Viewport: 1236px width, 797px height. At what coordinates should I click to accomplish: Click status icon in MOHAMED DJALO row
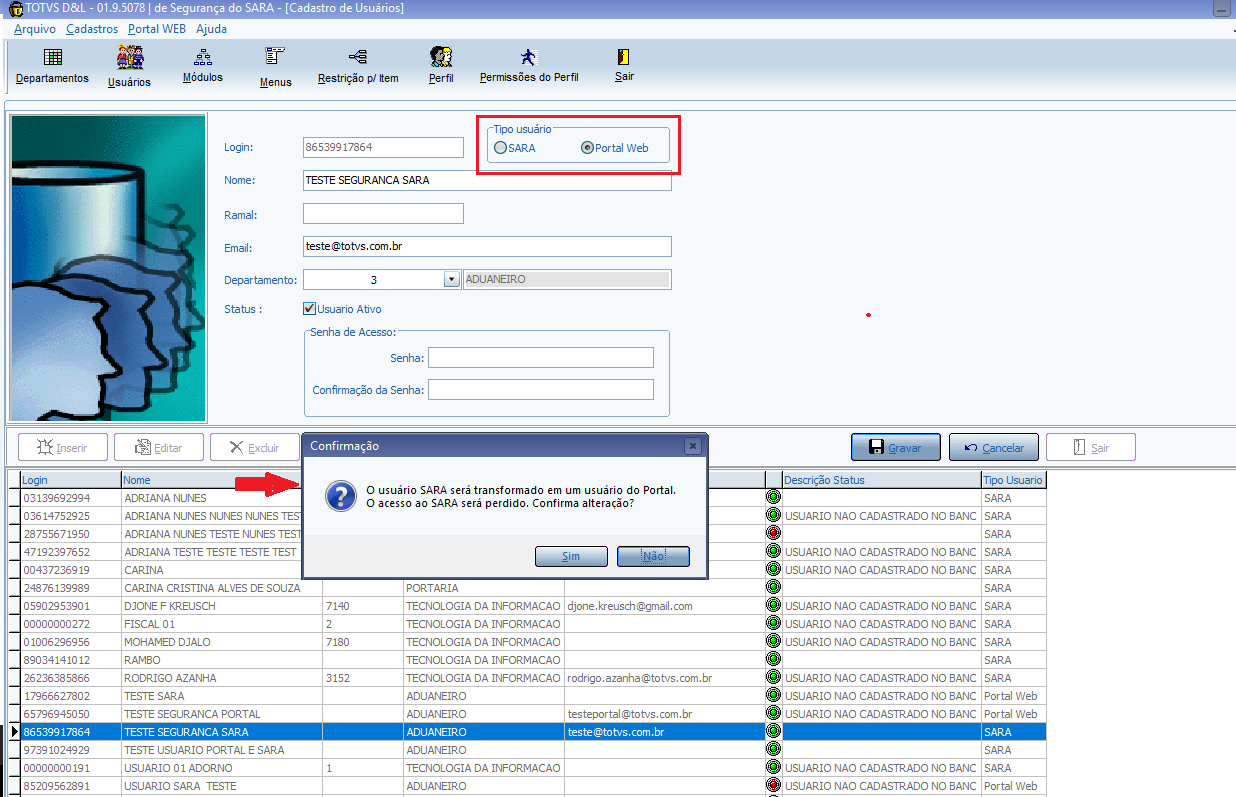pos(773,641)
